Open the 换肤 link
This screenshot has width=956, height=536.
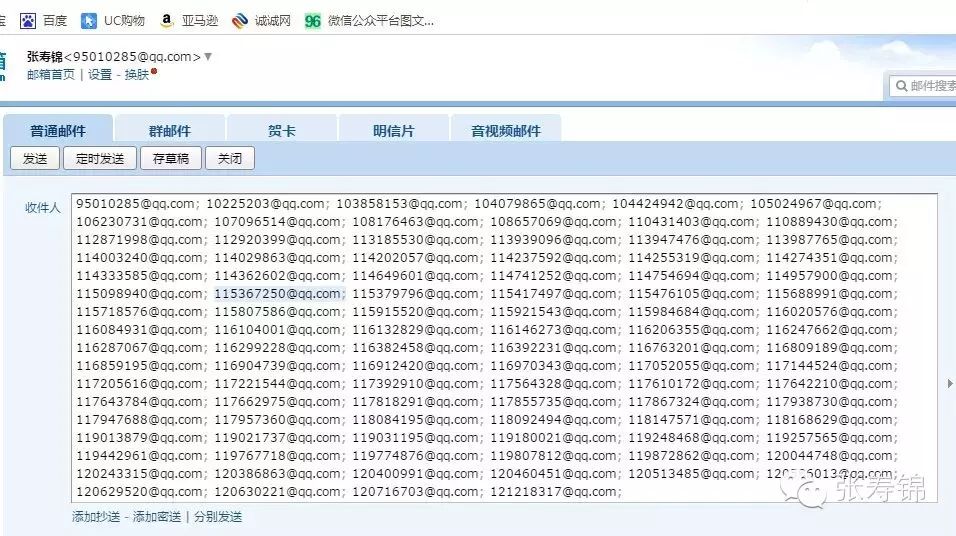pyautogui.click(x=137, y=74)
